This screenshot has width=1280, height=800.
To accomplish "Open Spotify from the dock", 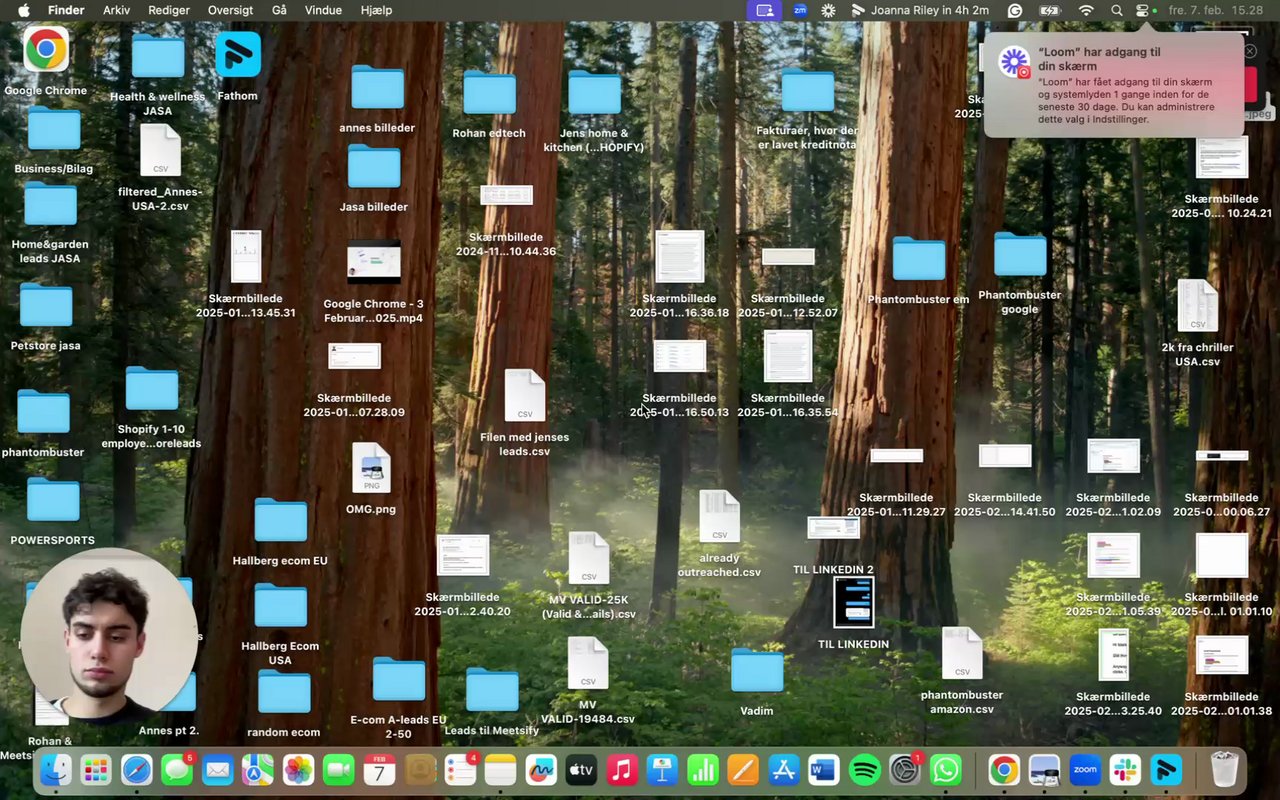I will point(864,770).
